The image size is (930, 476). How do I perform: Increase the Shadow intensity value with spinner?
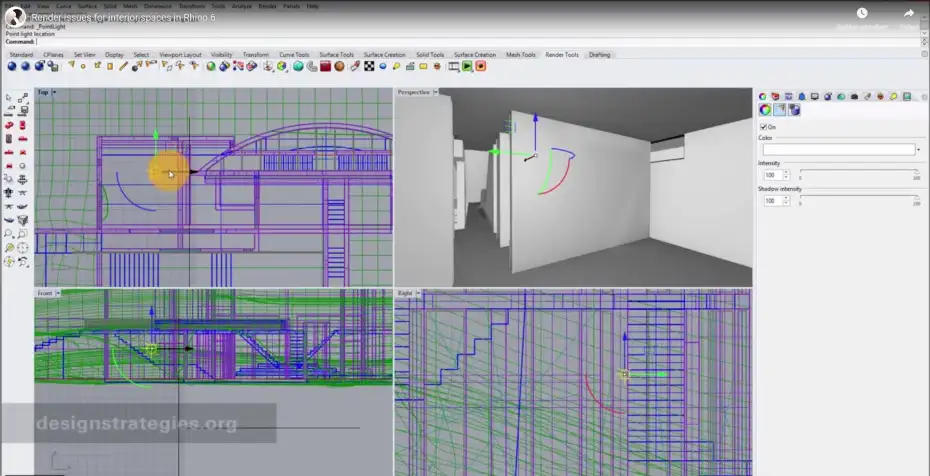pyautogui.click(x=786, y=199)
